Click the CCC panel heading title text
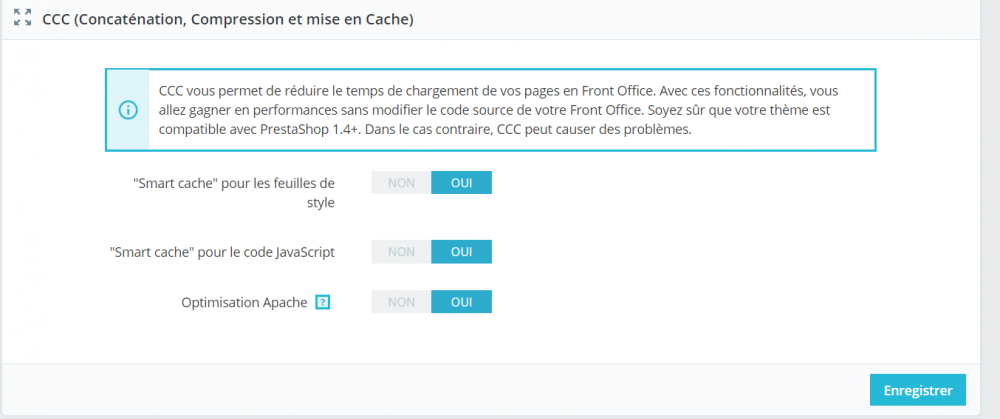 (x=228, y=19)
